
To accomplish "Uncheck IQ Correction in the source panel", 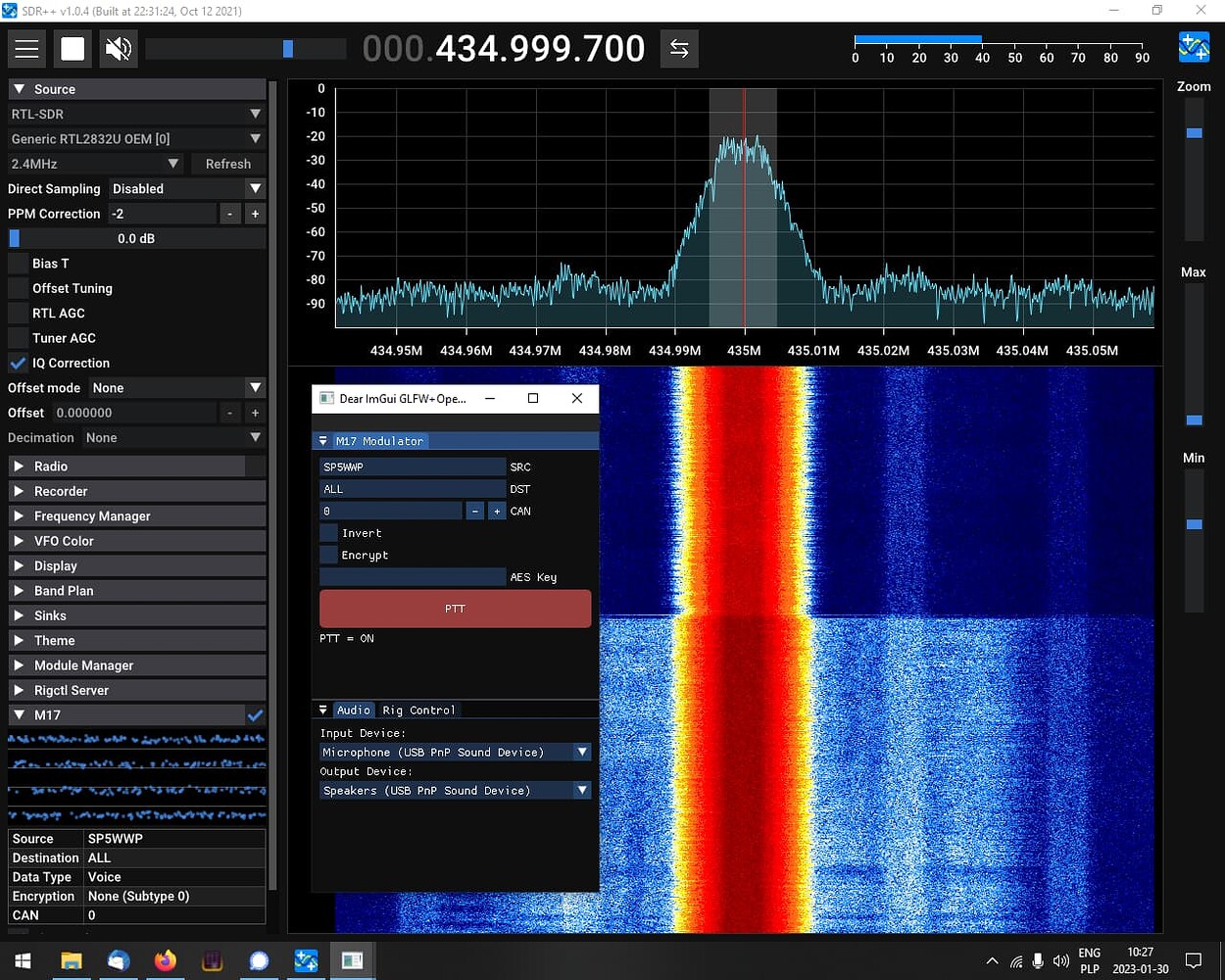I will point(18,363).
